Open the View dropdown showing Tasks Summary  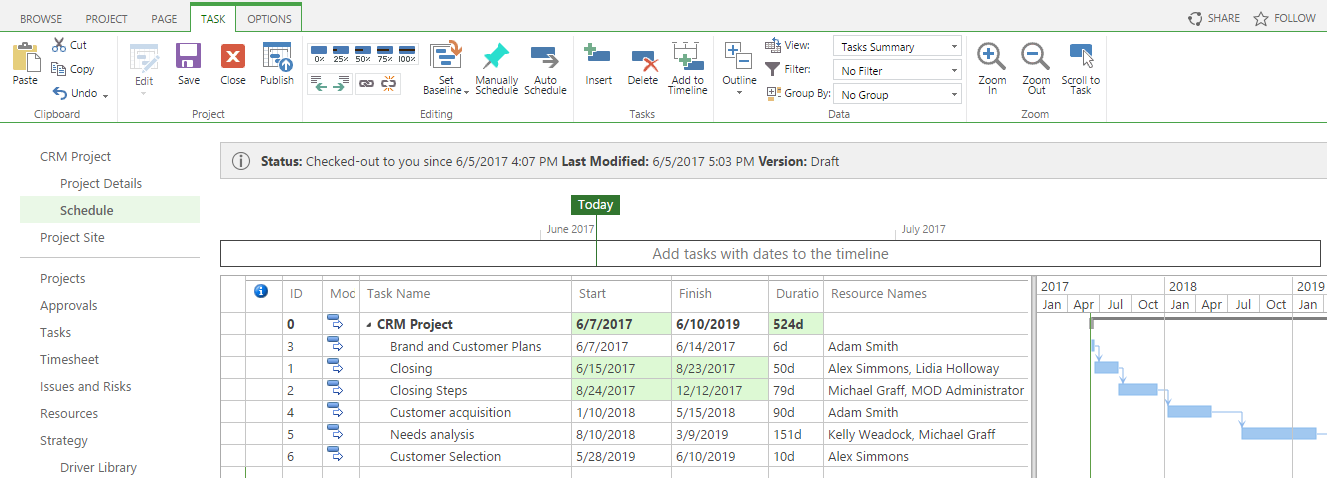pyautogui.click(x=897, y=47)
